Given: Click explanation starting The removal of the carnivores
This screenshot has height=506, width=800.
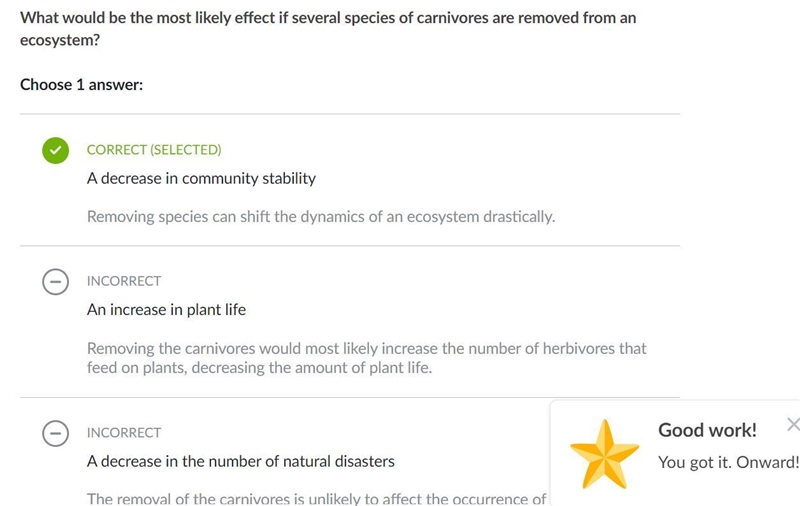Looking at the screenshot, I should [x=316, y=498].
